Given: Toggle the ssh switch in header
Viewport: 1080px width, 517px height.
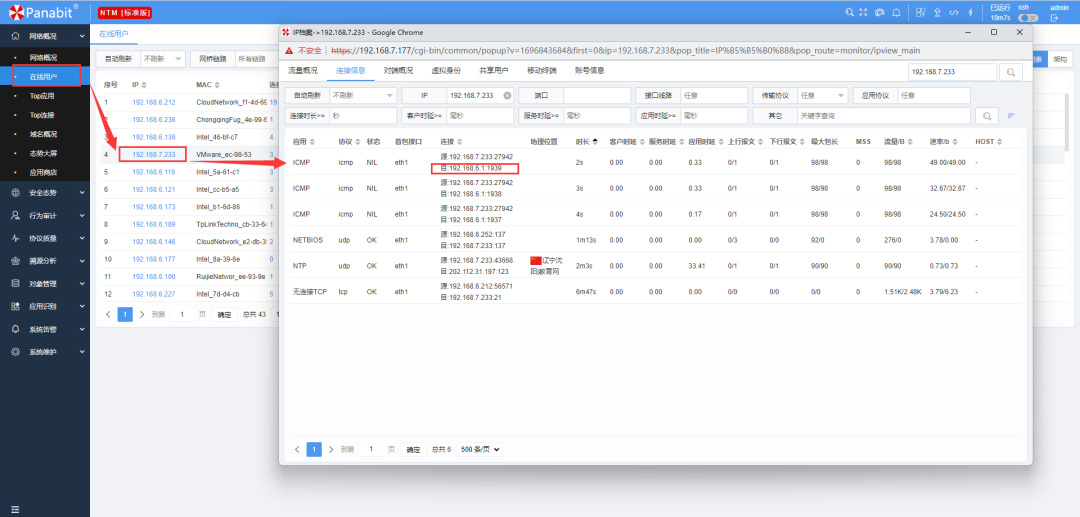Looking at the screenshot, I should point(1028,18).
